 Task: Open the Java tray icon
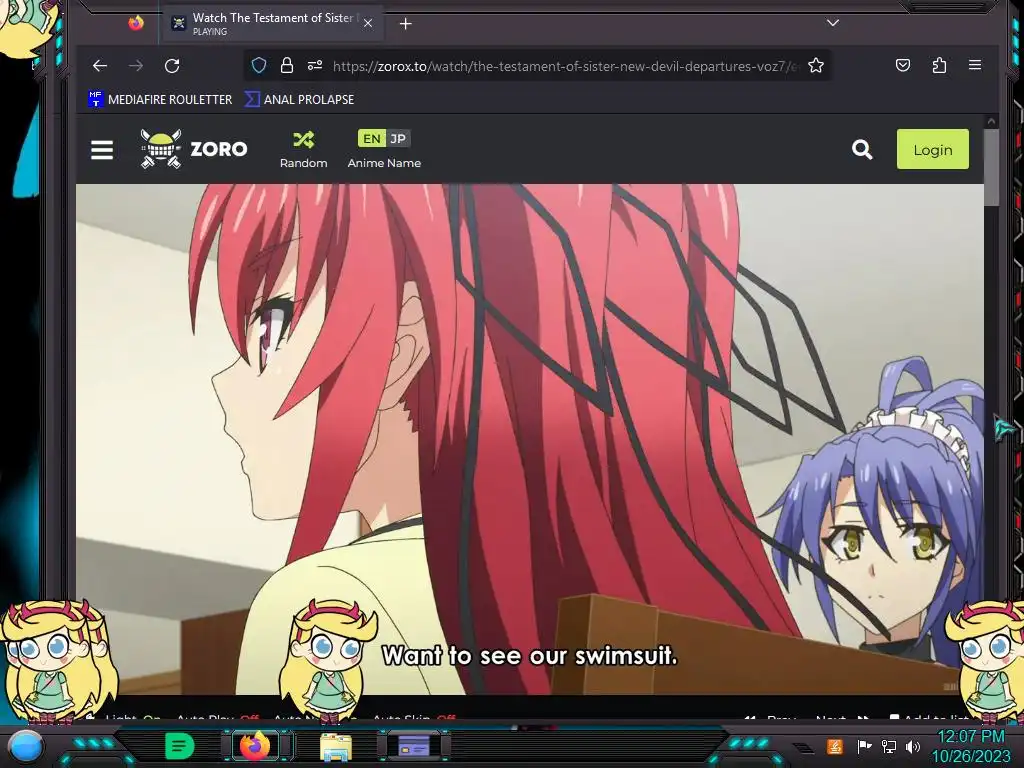[835, 746]
